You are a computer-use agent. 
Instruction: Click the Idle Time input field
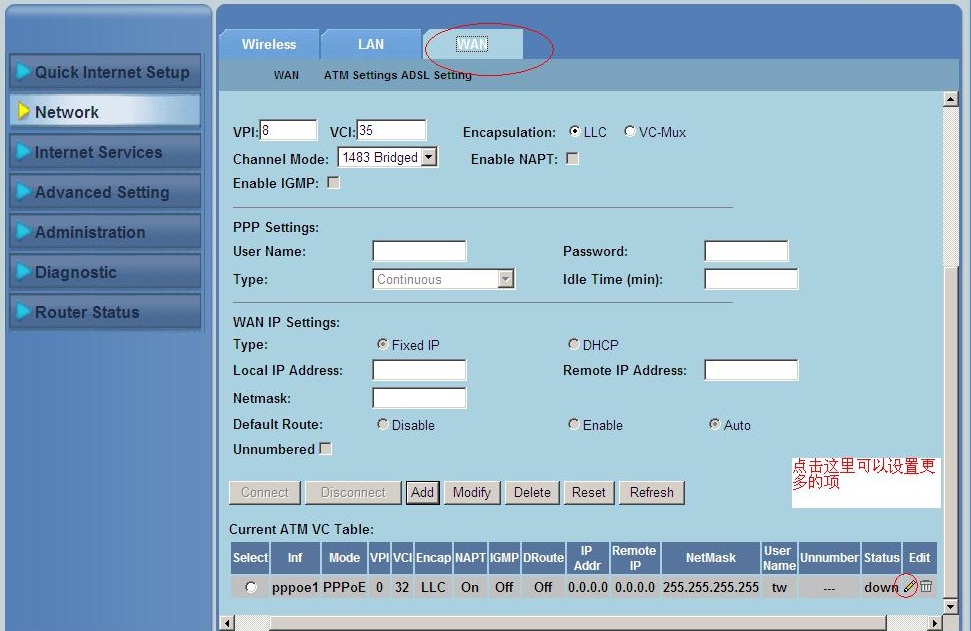tap(751, 279)
